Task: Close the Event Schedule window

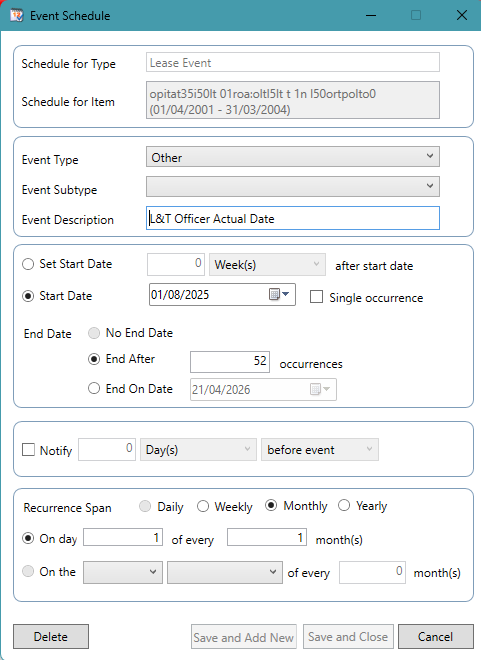Action: (462, 16)
